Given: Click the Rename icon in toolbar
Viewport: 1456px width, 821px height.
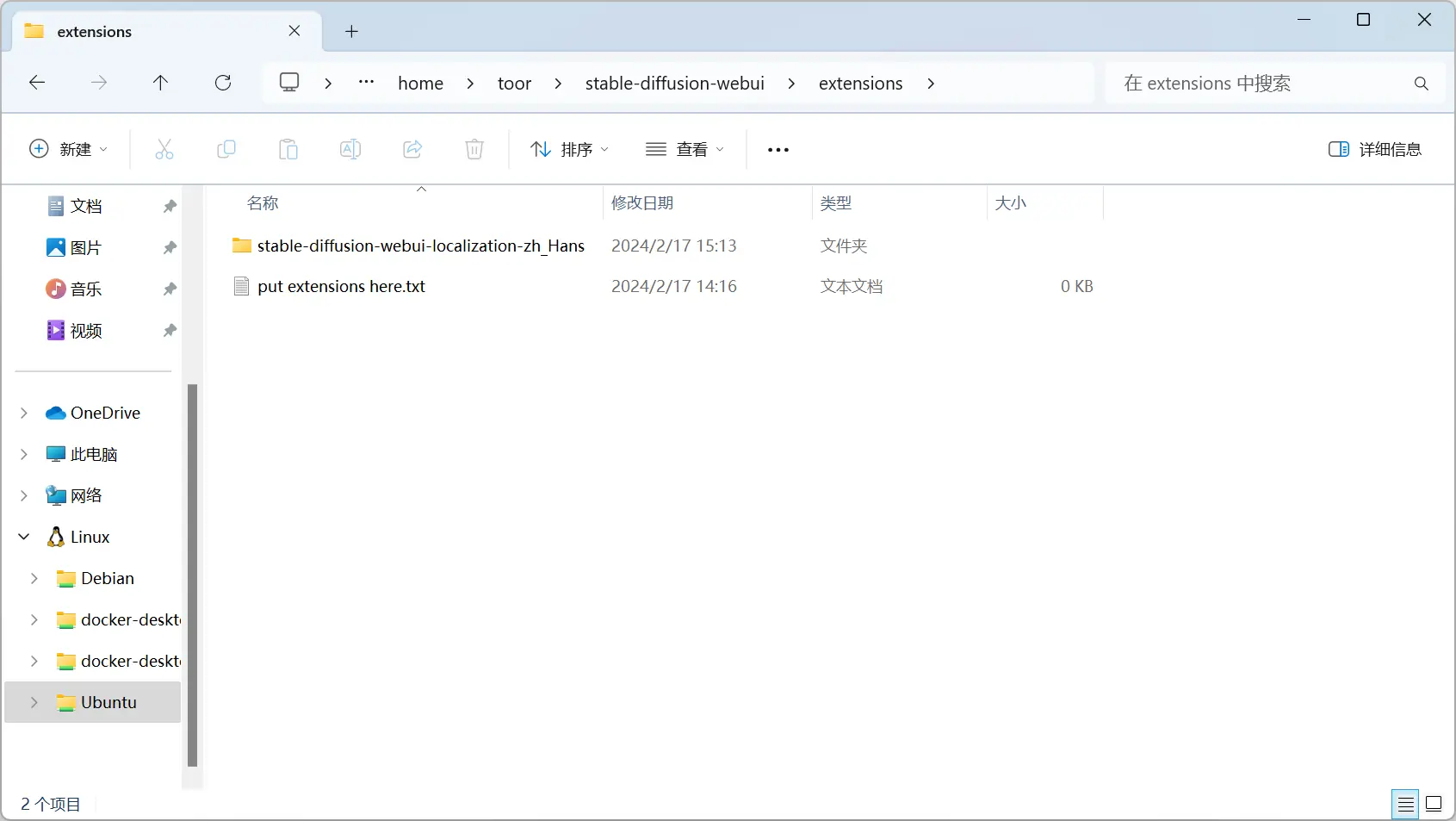Looking at the screenshot, I should tap(350, 149).
